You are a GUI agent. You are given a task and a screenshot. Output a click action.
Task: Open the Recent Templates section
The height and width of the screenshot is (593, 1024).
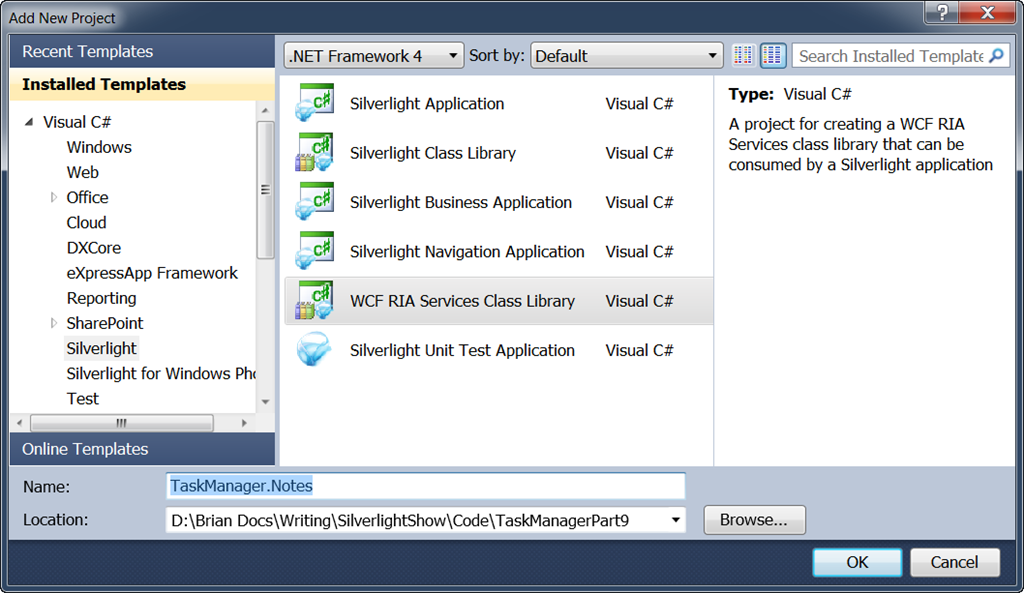[142, 51]
